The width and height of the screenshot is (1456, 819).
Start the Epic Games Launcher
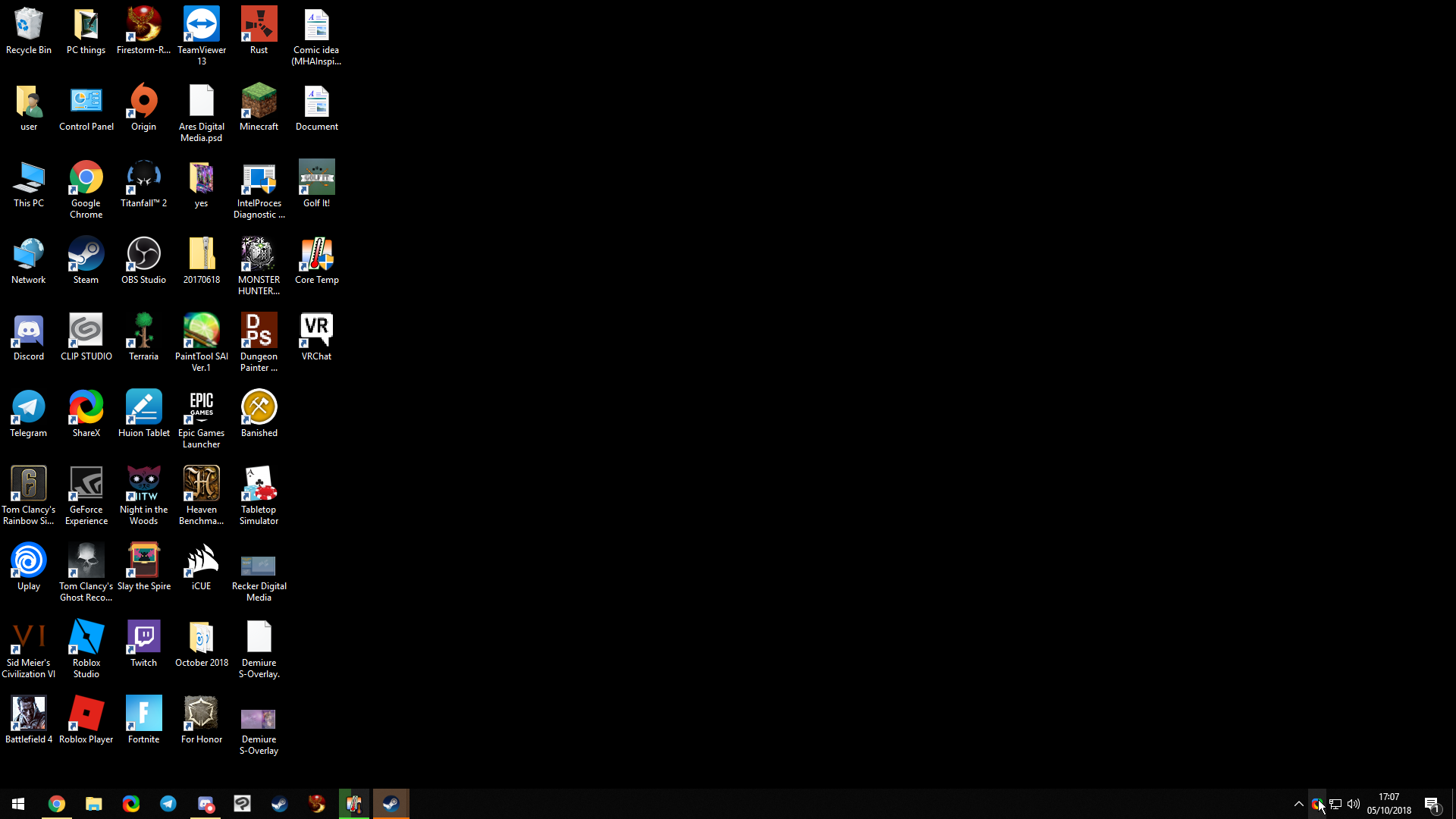coord(201,406)
